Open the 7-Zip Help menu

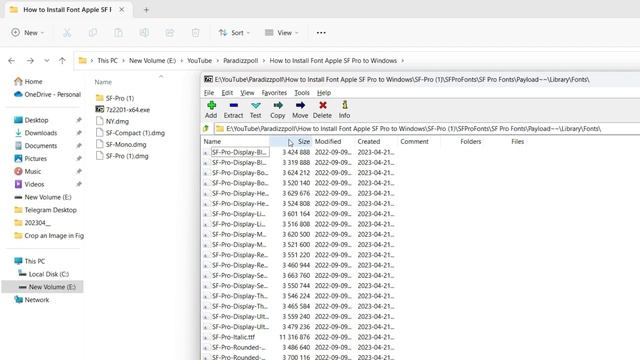(x=324, y=93)
